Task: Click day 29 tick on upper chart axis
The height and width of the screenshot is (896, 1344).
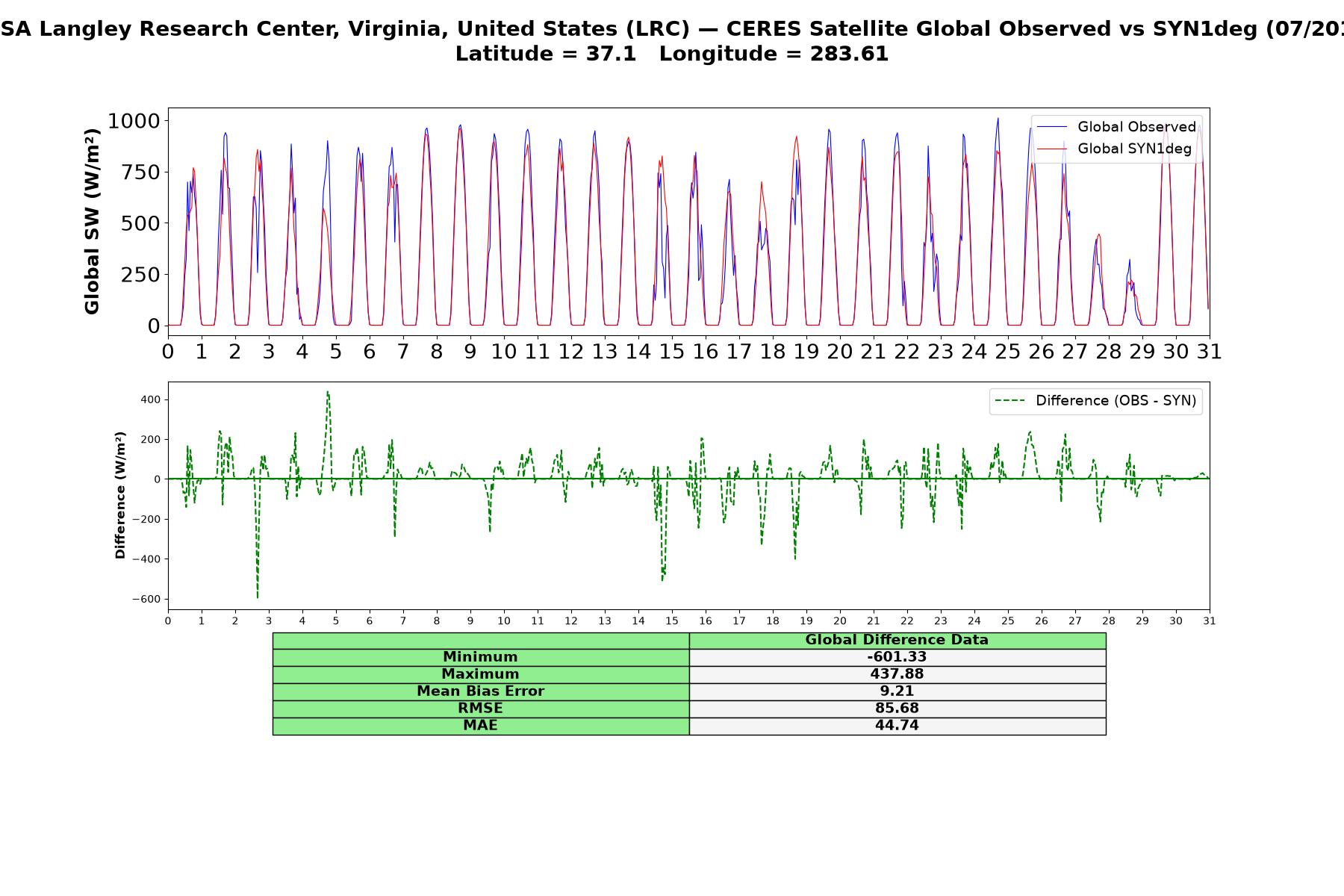Action: tap(1142, 352)
